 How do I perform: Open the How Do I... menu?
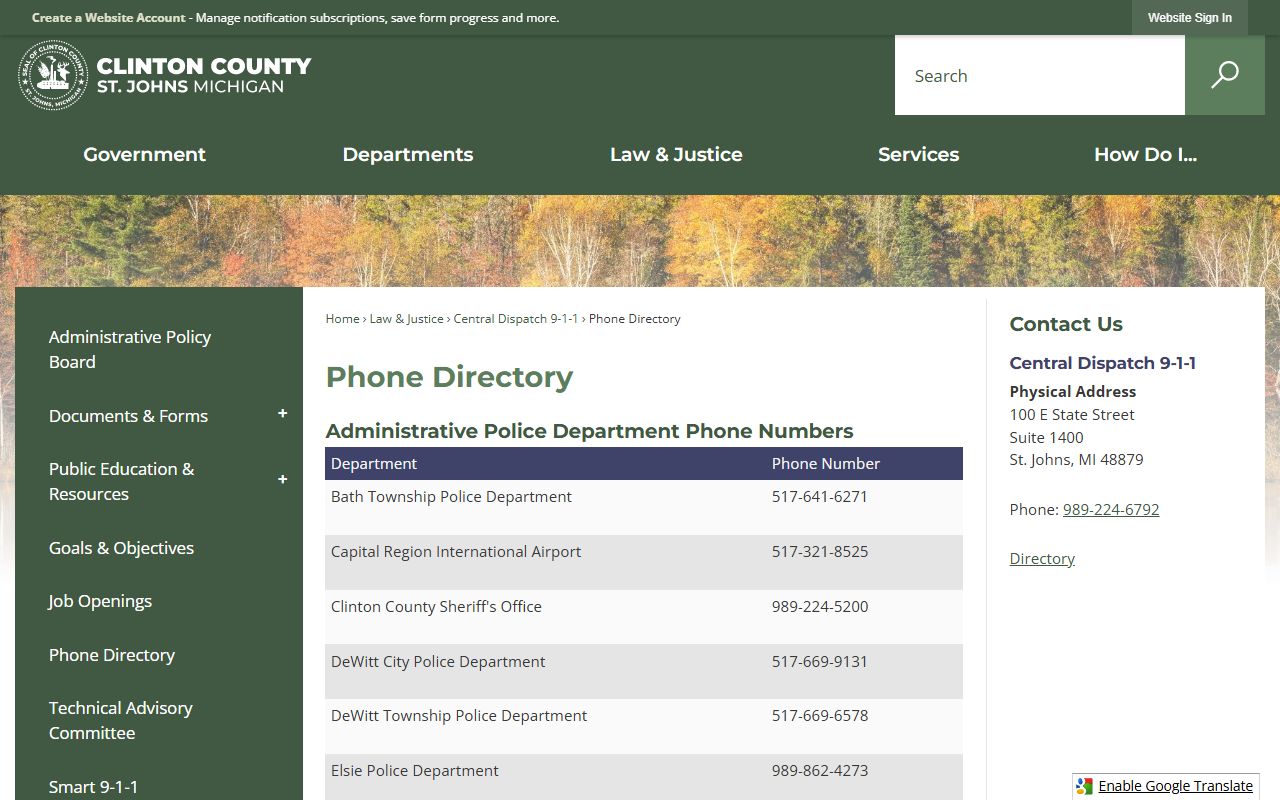point(1145,154)
